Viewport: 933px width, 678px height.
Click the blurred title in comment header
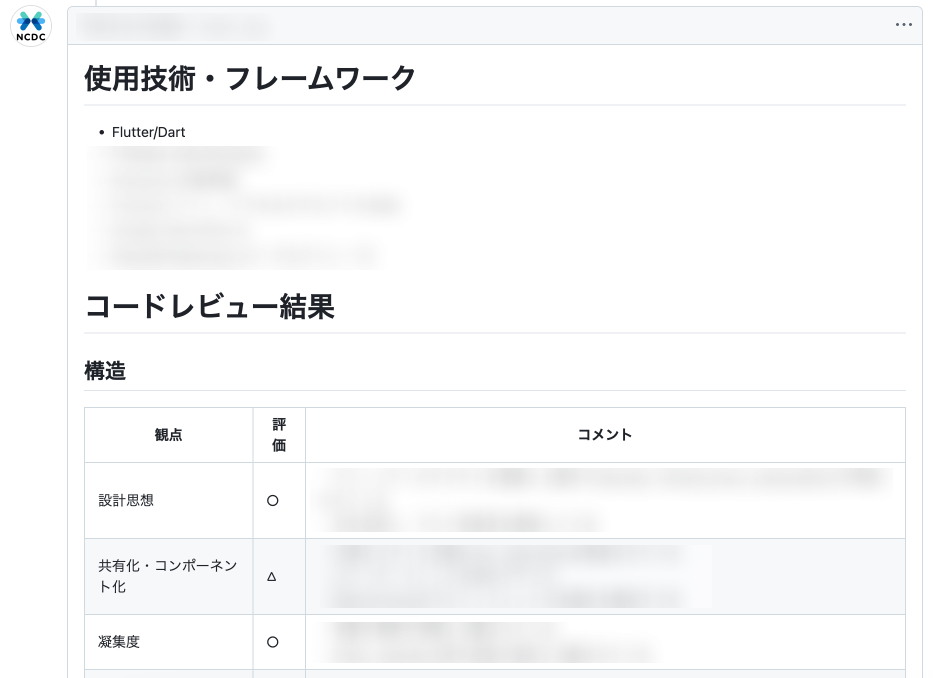(175, 26)
